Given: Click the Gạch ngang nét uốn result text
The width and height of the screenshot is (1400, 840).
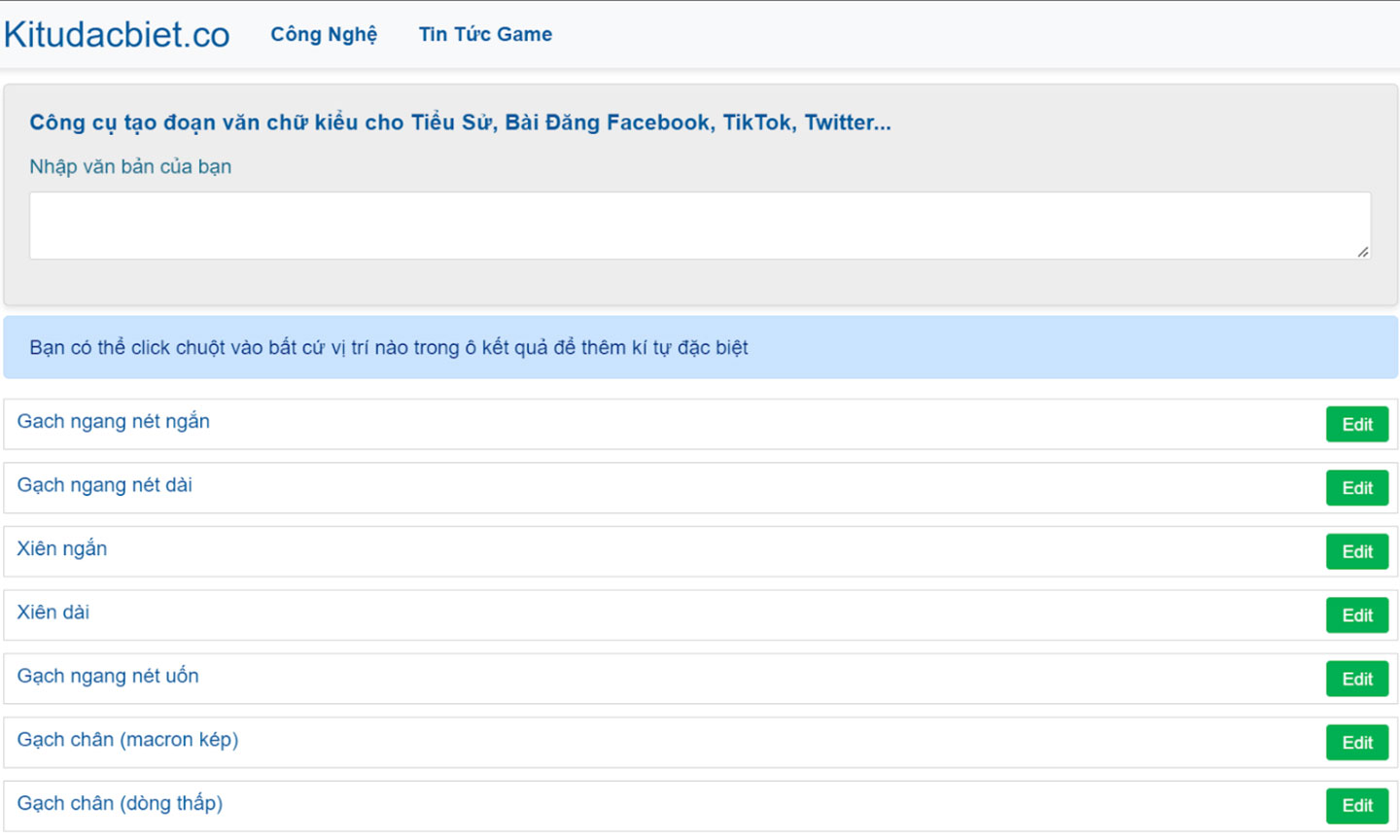Looking at the screenshot, I should coord(108,677).
